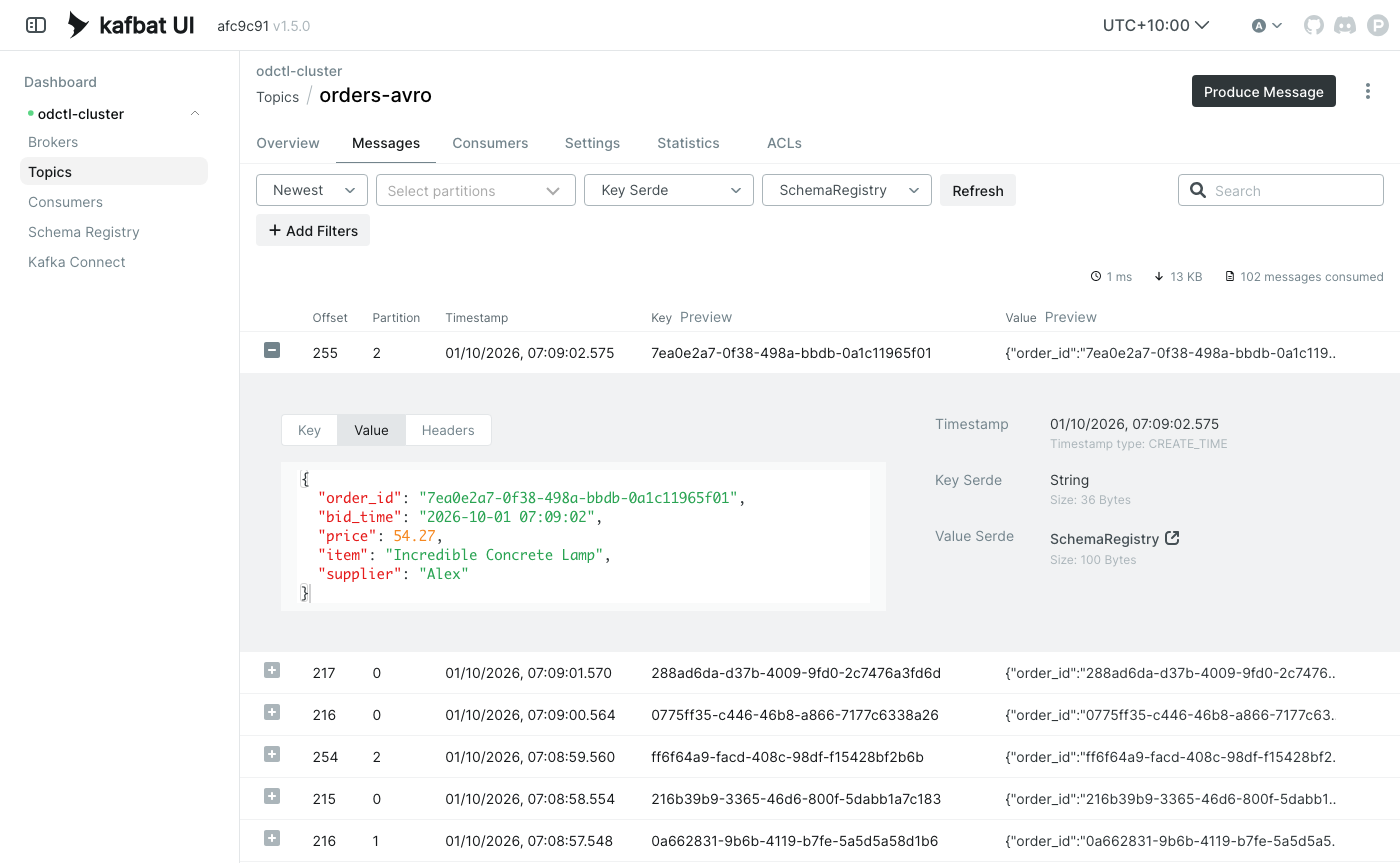
Task: Open the three-dot topic actions menu
Action: point(1368,91)
